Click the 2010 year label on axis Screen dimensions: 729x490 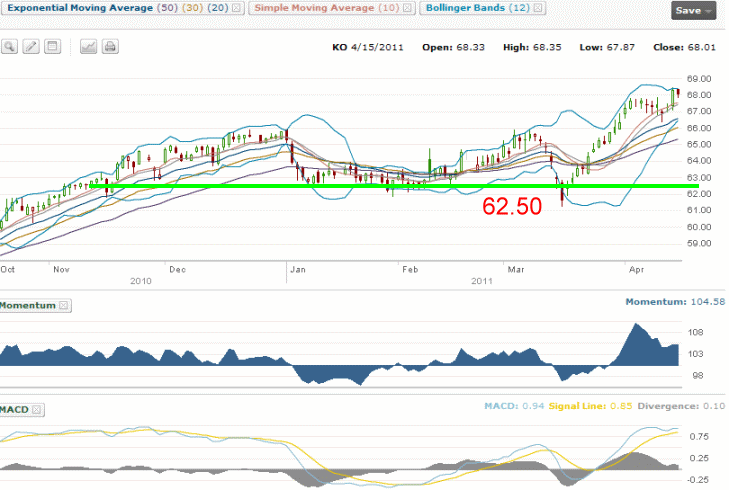(x=141, y=281)
